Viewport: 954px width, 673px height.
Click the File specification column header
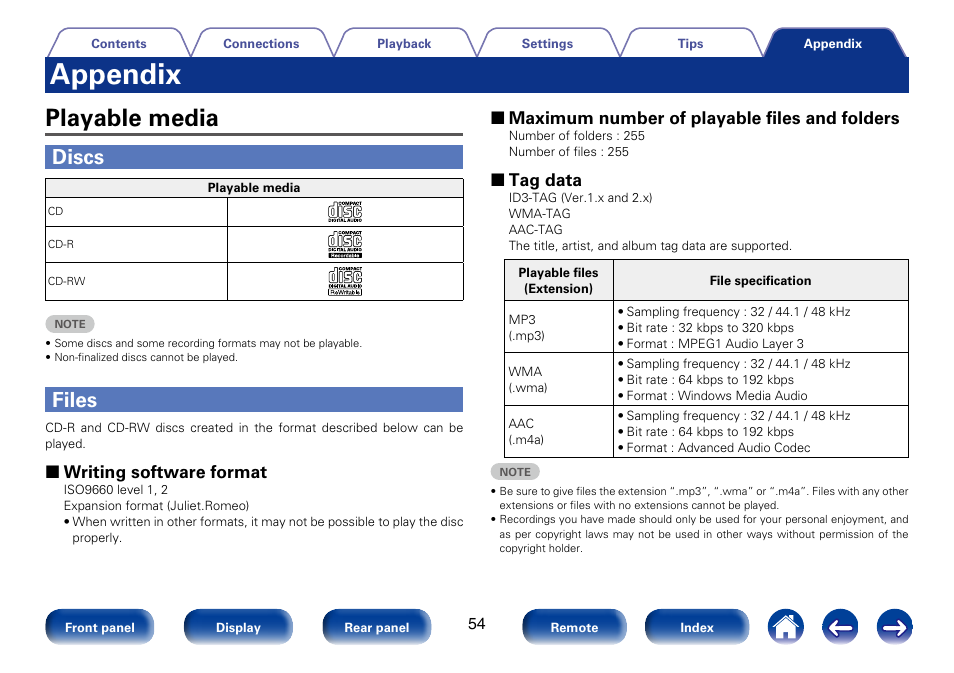pyautogui.click(x=761, y=281)
